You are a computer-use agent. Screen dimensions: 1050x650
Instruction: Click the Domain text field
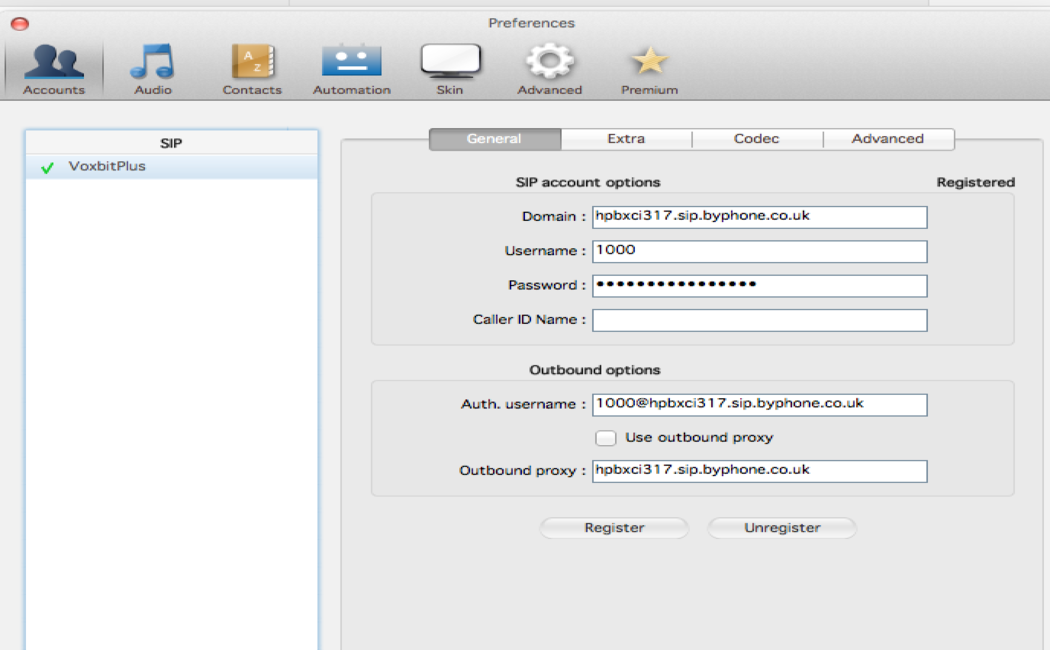[x=759, y=217]
